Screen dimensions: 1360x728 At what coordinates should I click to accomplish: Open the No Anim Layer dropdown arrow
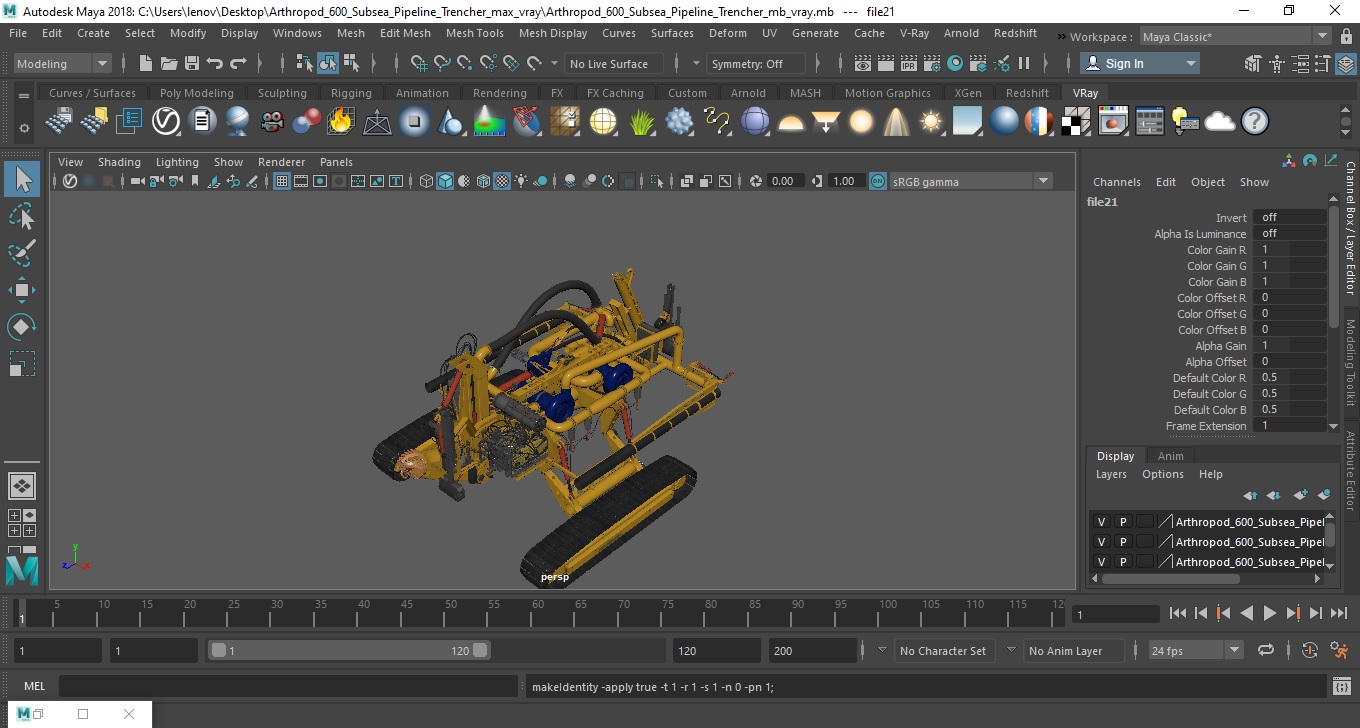1011,650
